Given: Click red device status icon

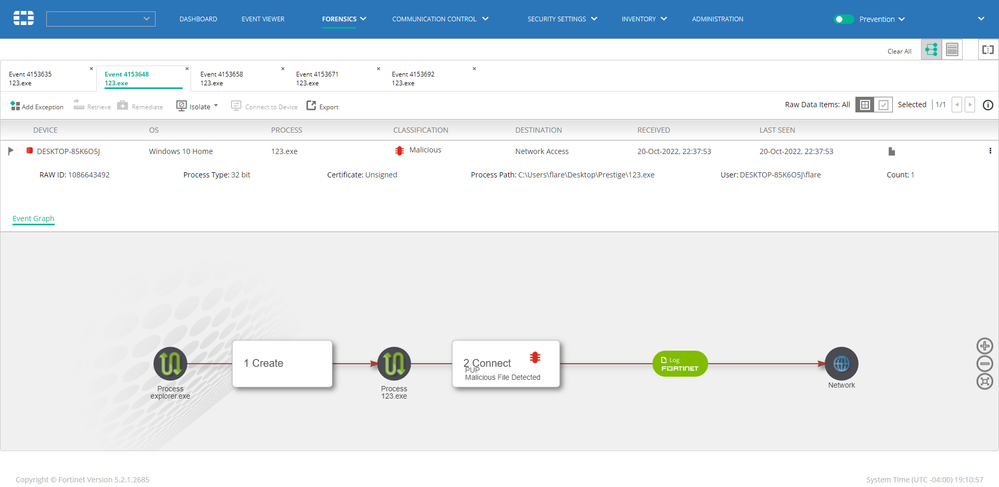Looking at the screenshot, I should (x=29, y=150).
